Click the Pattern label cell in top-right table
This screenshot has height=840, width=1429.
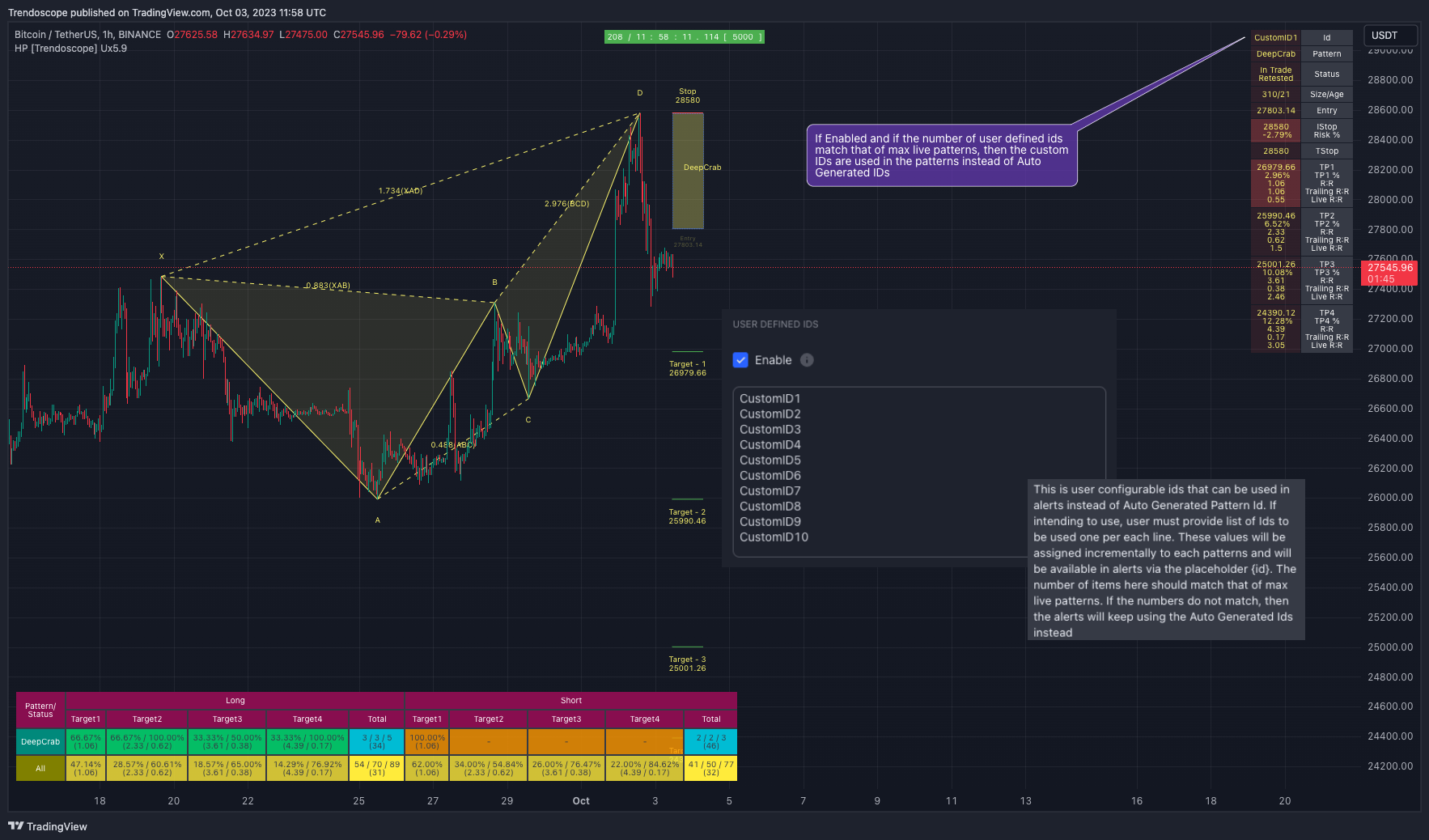tap(1327, 54)
